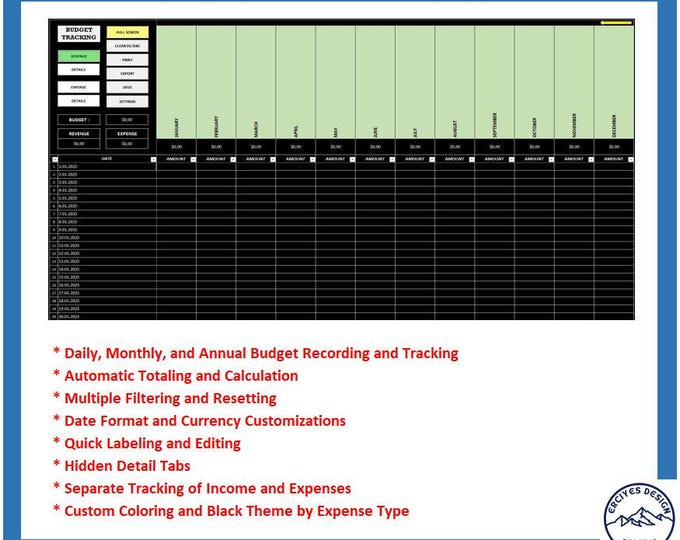Click the SEPTEMBER green column header
The image size is (680, 540).
(x=495, y=82)
